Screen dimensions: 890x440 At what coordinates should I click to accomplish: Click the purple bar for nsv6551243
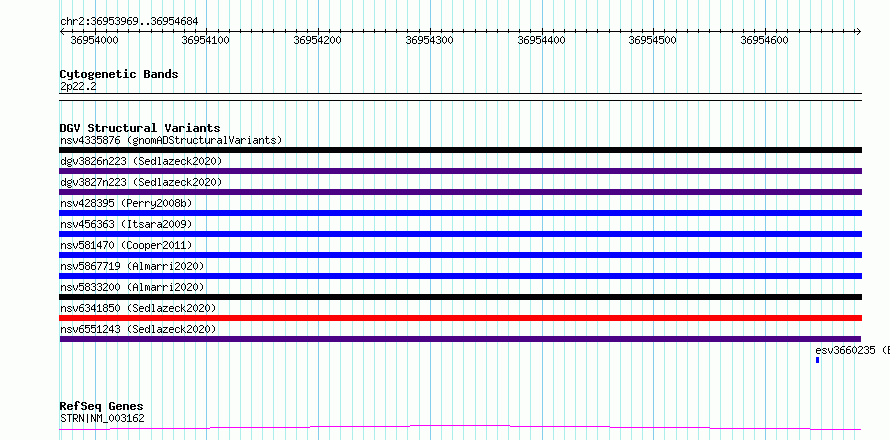460,339
